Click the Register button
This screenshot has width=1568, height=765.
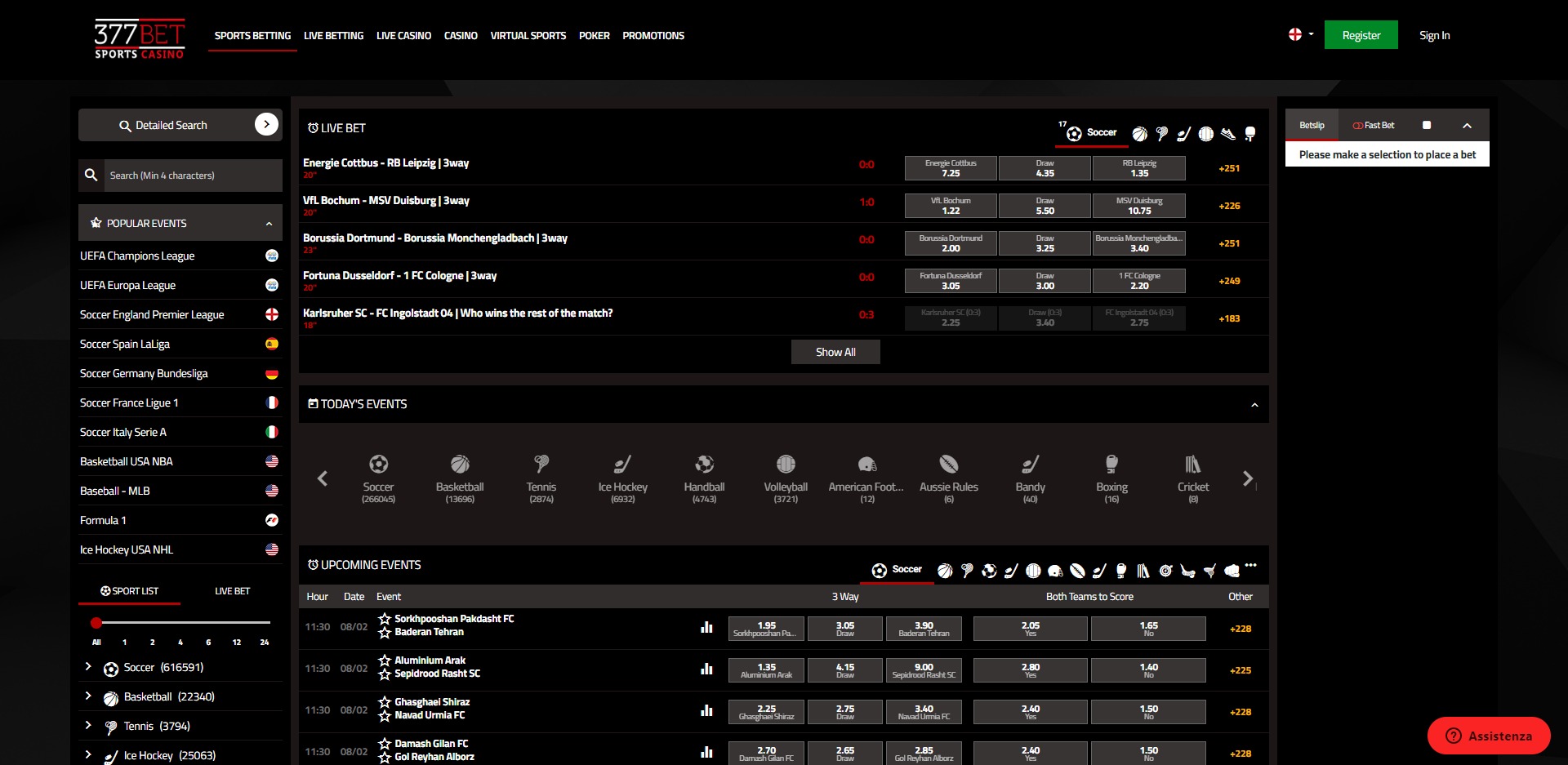point(1361,35)
